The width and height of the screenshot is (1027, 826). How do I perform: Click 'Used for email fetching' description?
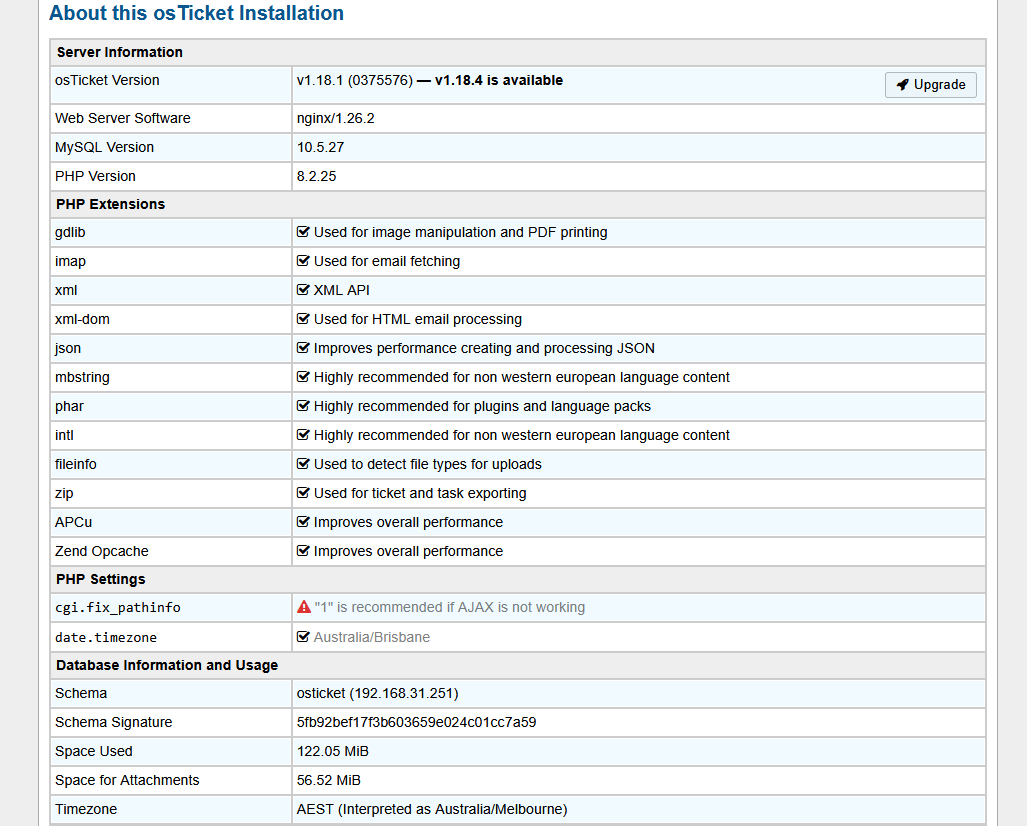point(386,261)
